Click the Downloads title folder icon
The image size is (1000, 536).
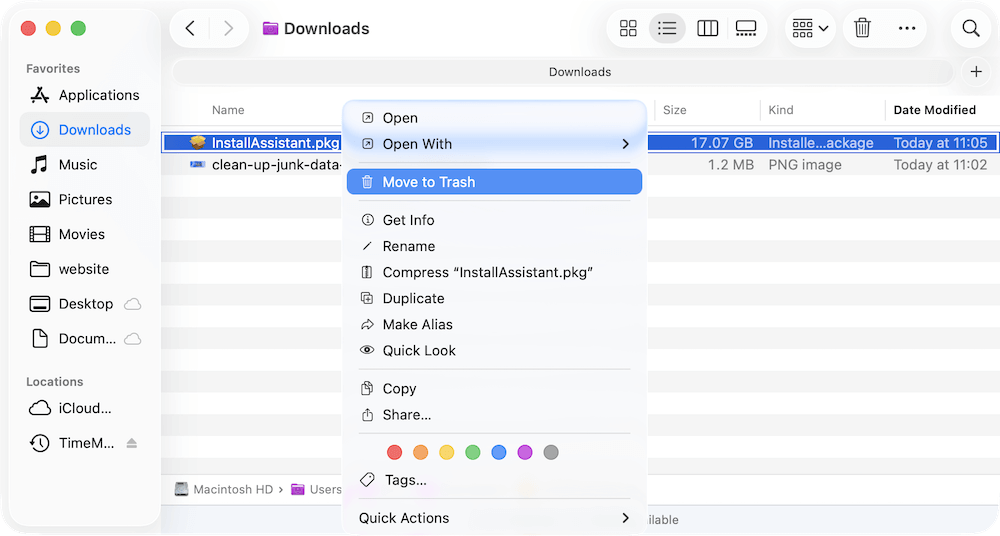270,28
